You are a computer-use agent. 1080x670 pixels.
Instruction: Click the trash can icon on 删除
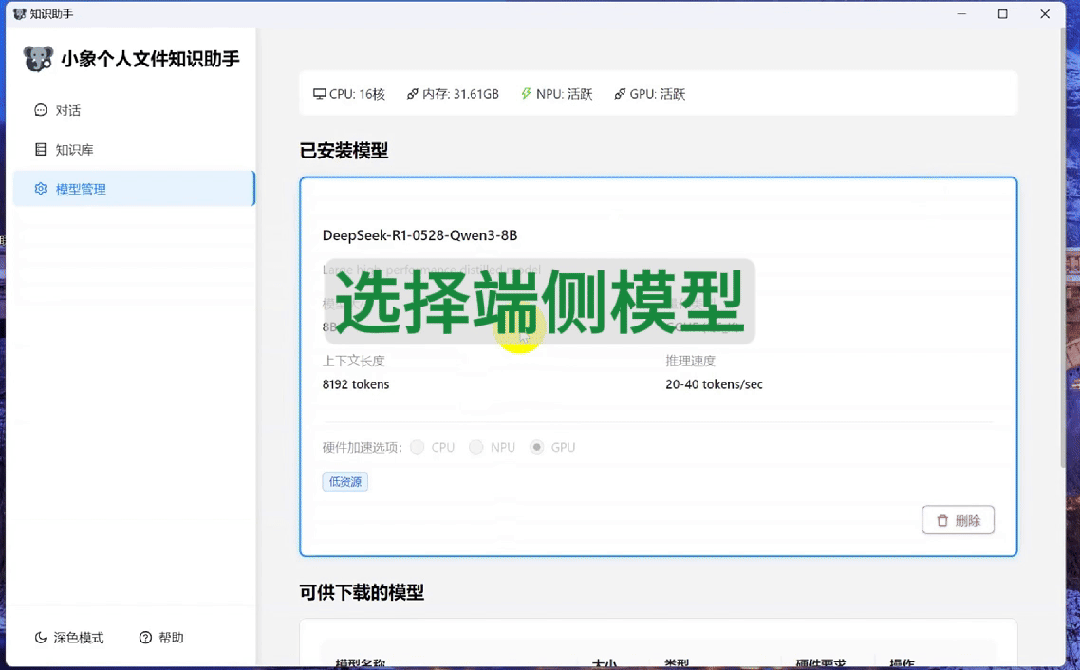pyautogui.click(x=942, y=520)
